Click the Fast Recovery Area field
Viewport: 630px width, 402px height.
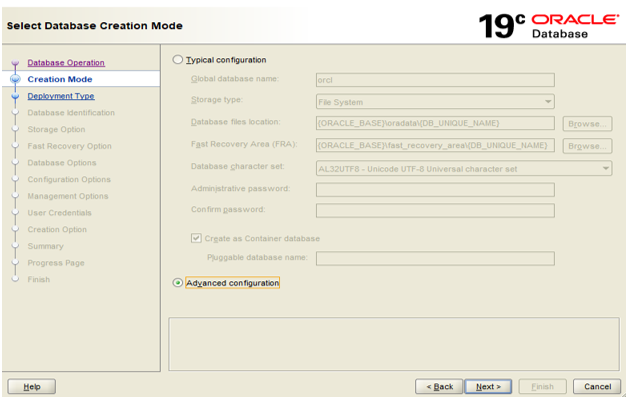[435, 145]
